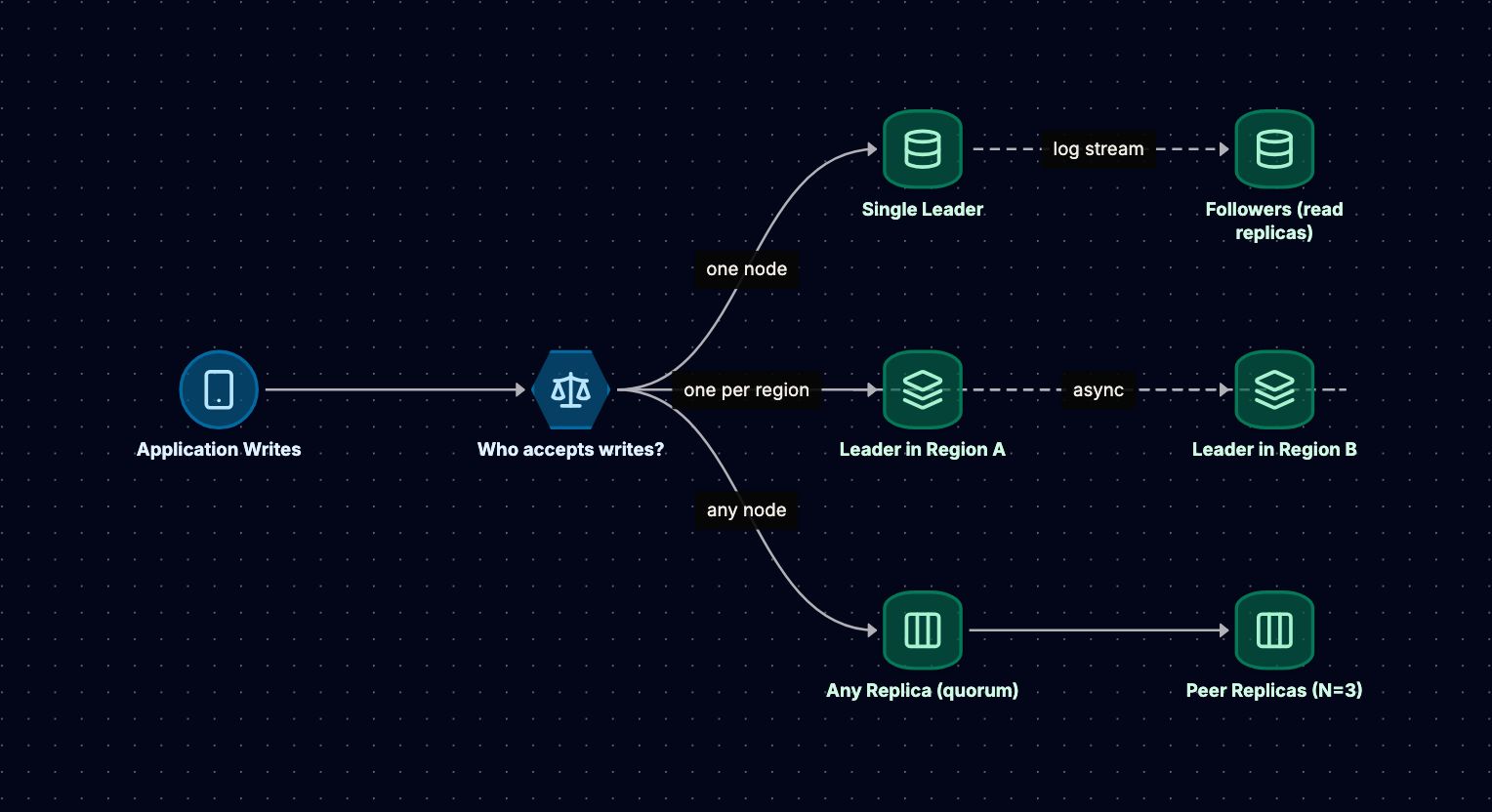Screen dimensions: 1492x812
Task: Select the 'async' edge label
Action: pos(1098,390)
